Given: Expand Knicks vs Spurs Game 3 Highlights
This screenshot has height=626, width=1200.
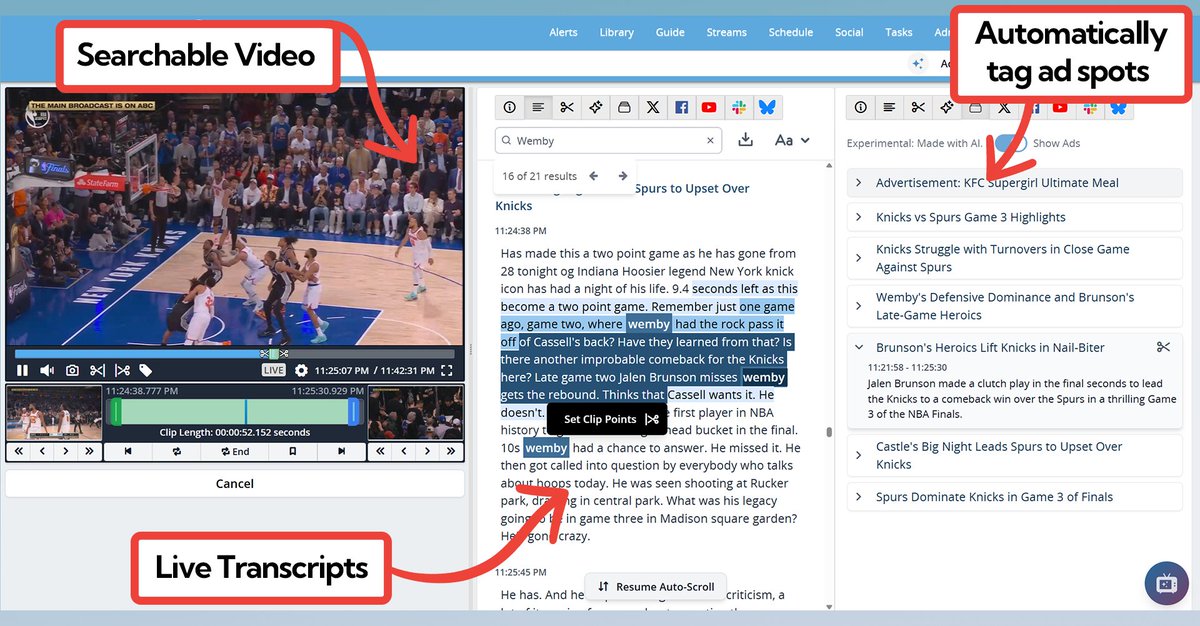Looking at the screenshot, I should pyautogui.click(x=1015, y=217).
